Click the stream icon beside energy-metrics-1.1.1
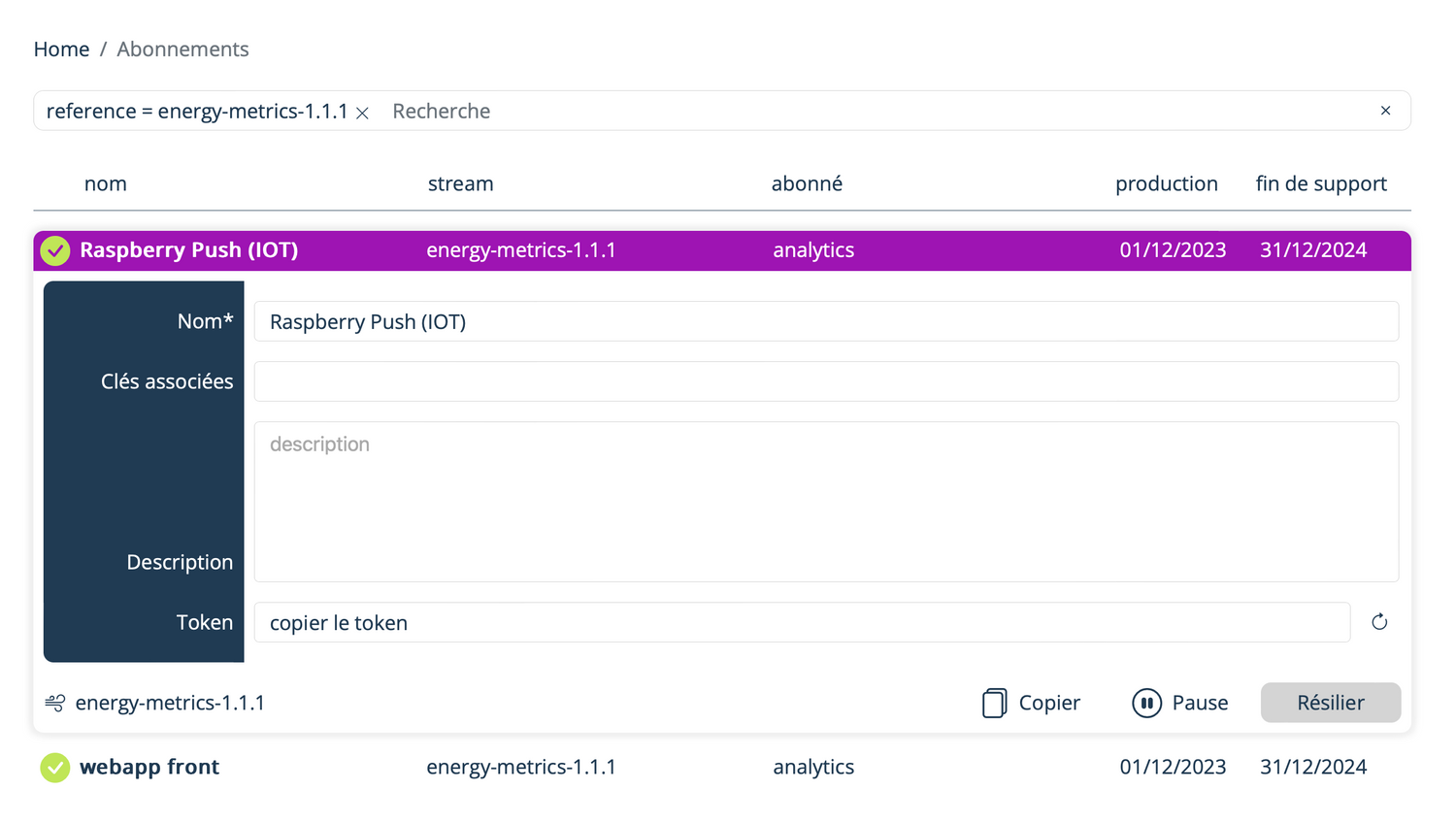Viewport: 1456px width, 823px height. 55,703
